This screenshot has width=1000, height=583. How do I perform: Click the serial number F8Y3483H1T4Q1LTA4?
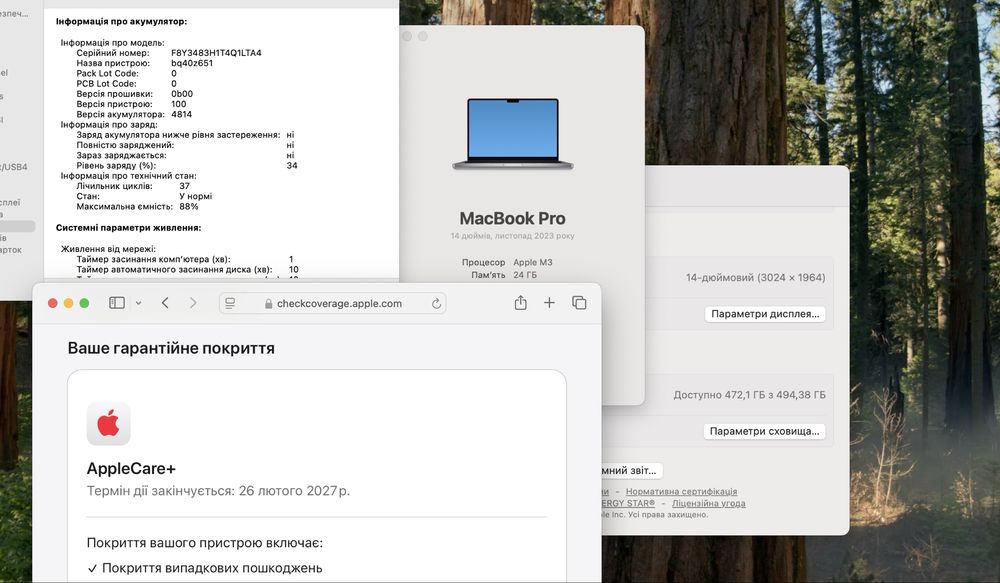point(216,53)
